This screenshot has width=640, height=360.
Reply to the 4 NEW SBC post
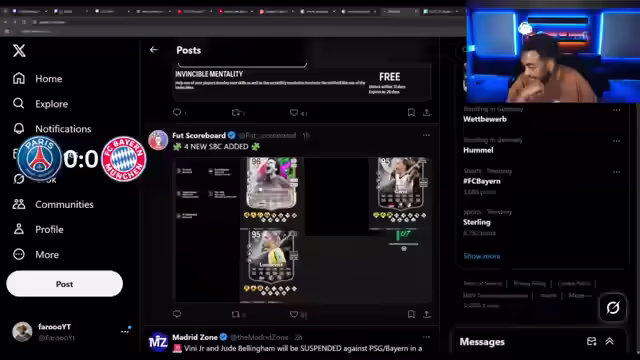pyautogui.click(x=177, y=314)
